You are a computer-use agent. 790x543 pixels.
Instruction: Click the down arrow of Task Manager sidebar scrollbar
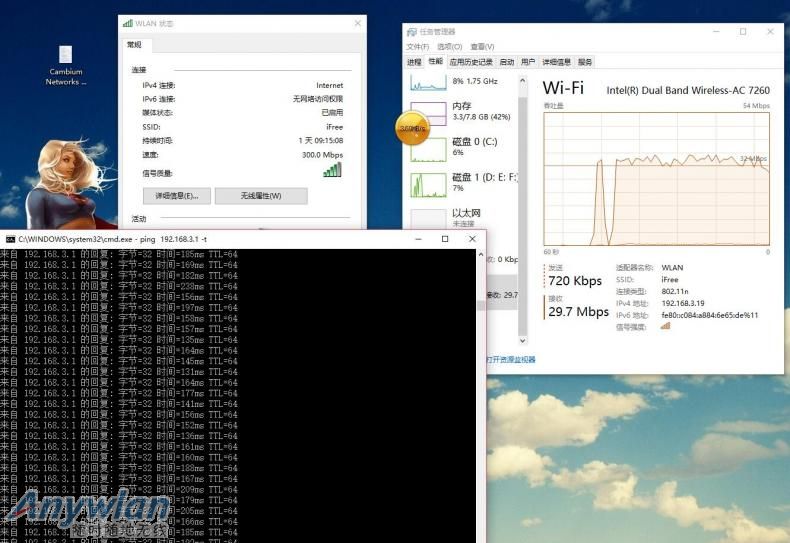522,341
